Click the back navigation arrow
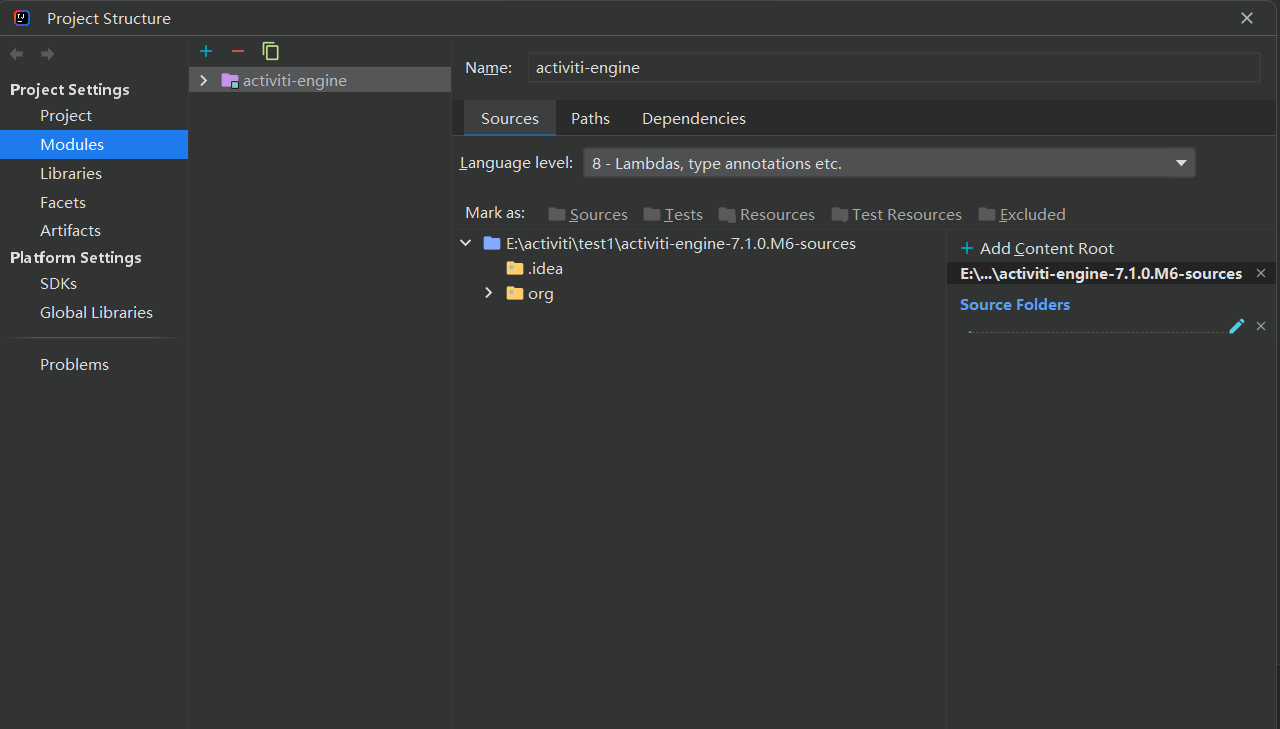The height and width of the screenshot is (729, 1280). point(16,54)
